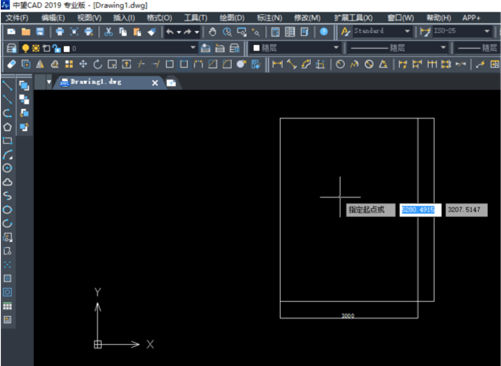Image resolution: width=501 pixels, height=366 pixels.
Task: Expand the Standard text style dropdown
Action: 408,31
